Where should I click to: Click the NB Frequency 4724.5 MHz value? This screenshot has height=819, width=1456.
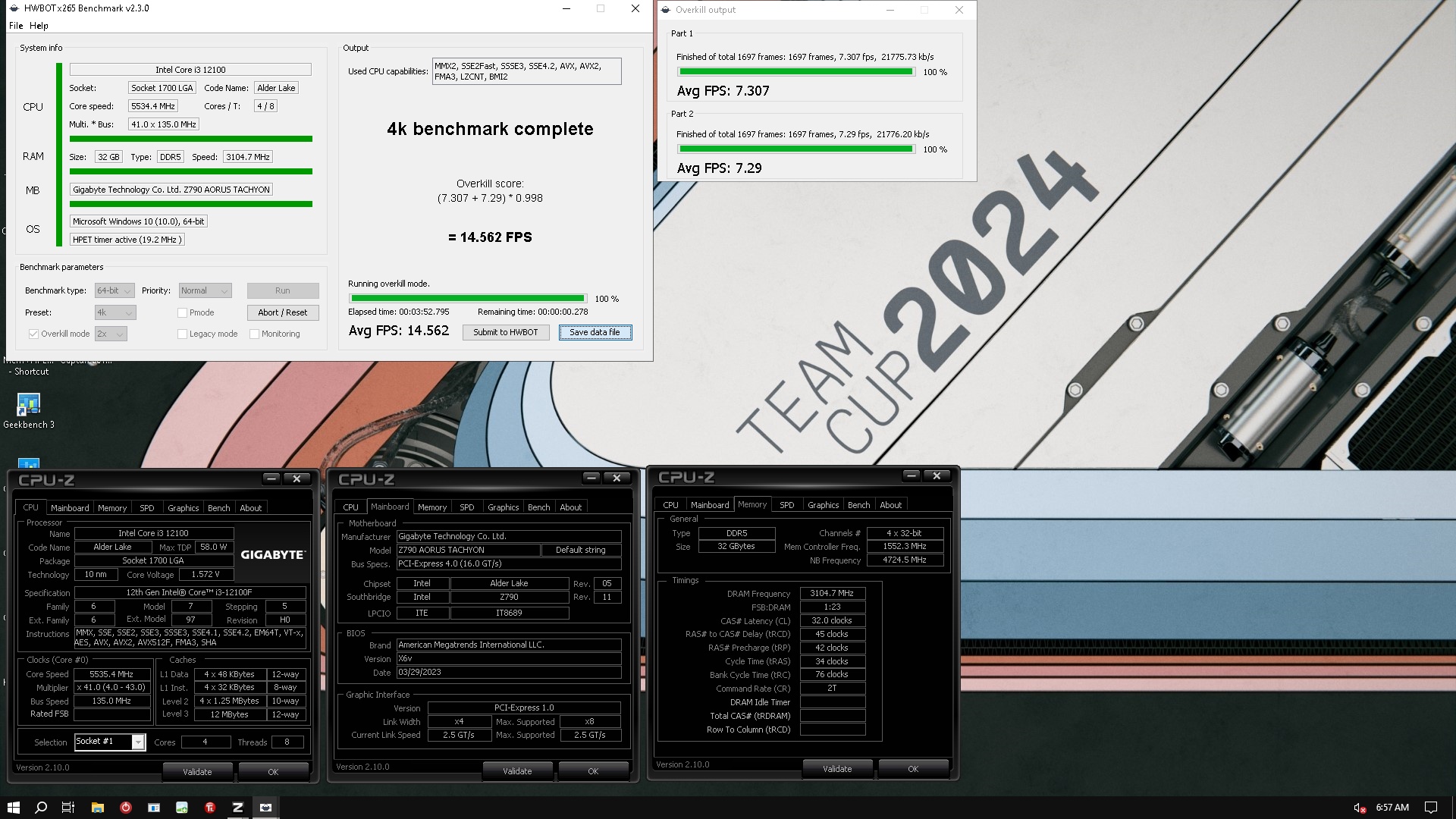coord(905,560)
